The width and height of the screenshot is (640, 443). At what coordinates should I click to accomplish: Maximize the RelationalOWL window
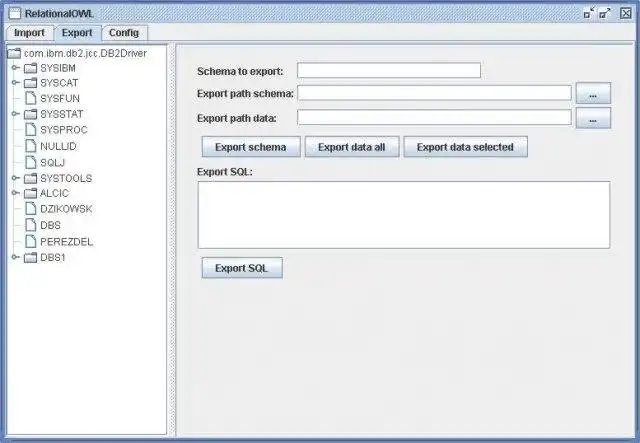pos(604,13)
